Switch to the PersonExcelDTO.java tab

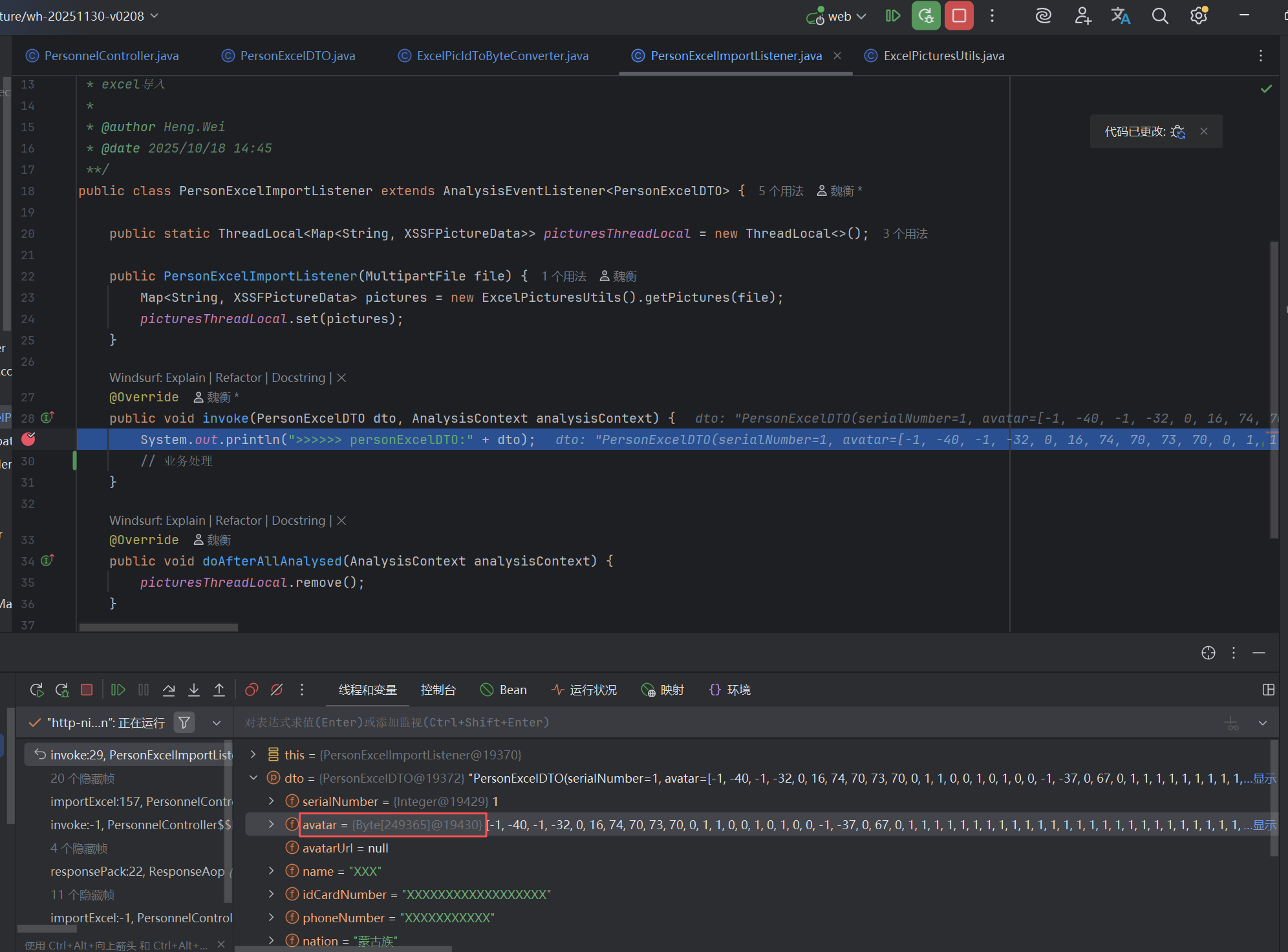297,56
